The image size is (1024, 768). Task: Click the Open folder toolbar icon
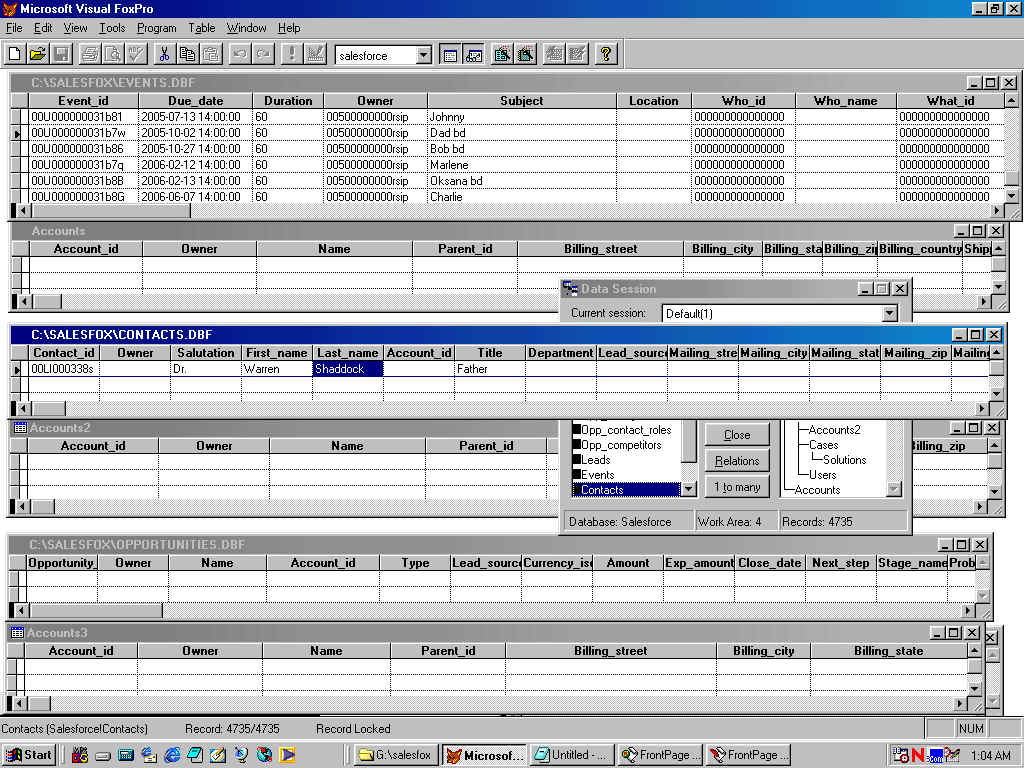tap(38, 54)
